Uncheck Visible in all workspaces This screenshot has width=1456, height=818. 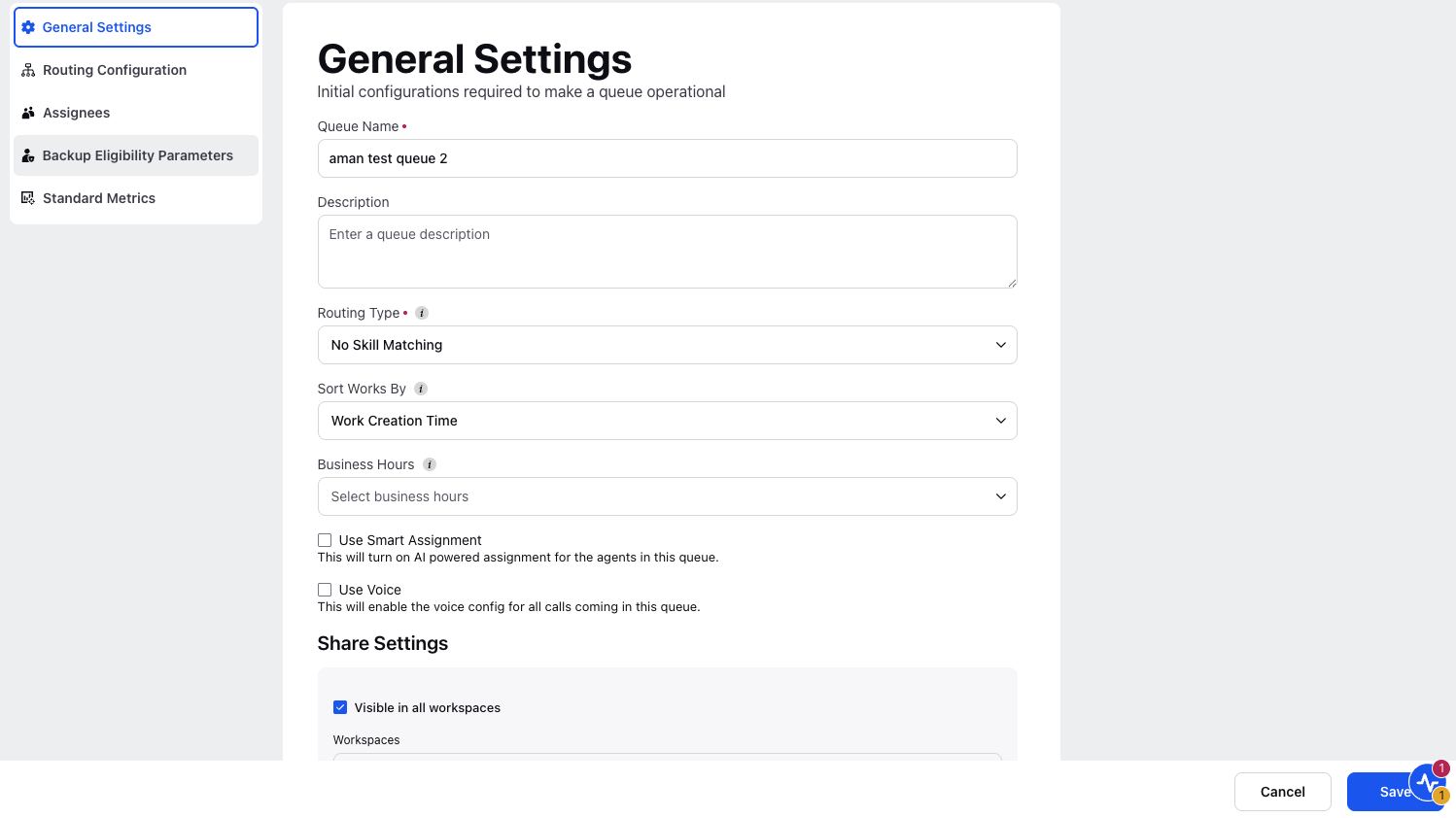tap(340, 707)
